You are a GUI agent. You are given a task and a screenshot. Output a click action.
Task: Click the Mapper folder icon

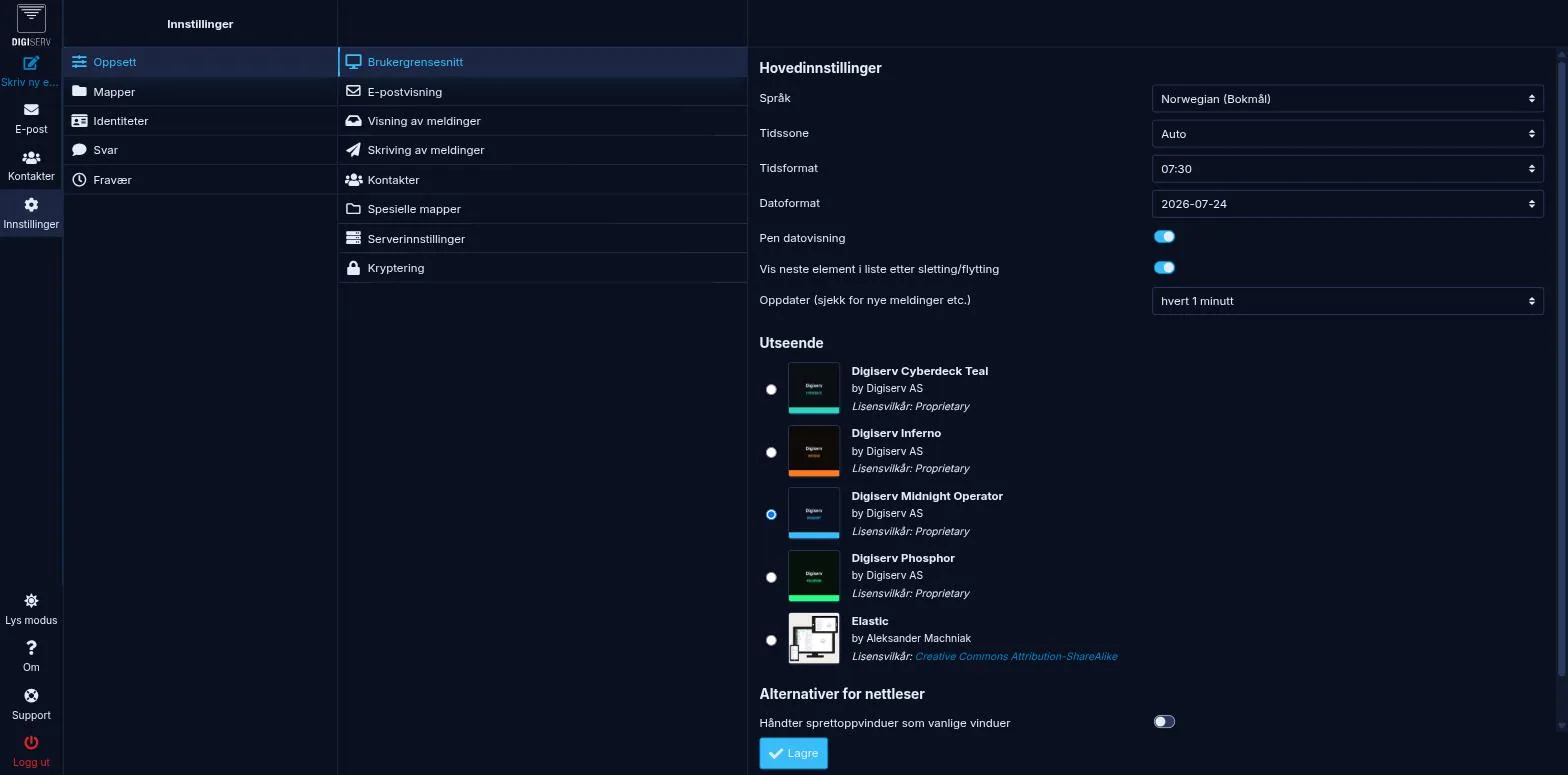coord(79,91)
